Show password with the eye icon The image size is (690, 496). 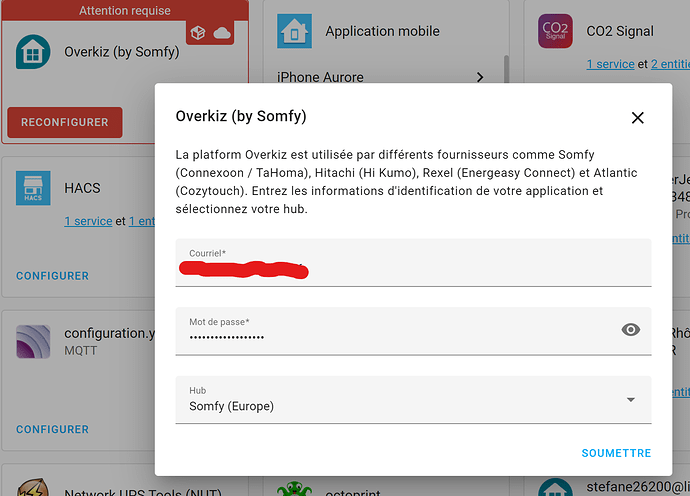click(x=630, y=329)
